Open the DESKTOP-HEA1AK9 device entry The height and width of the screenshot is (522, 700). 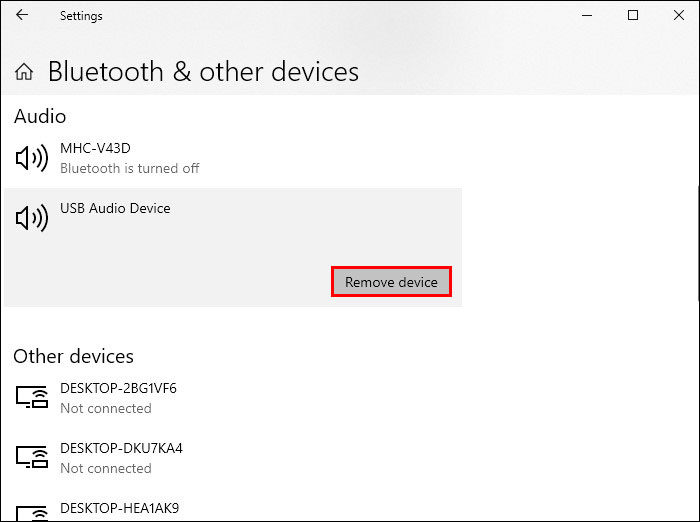pos(119,508)
